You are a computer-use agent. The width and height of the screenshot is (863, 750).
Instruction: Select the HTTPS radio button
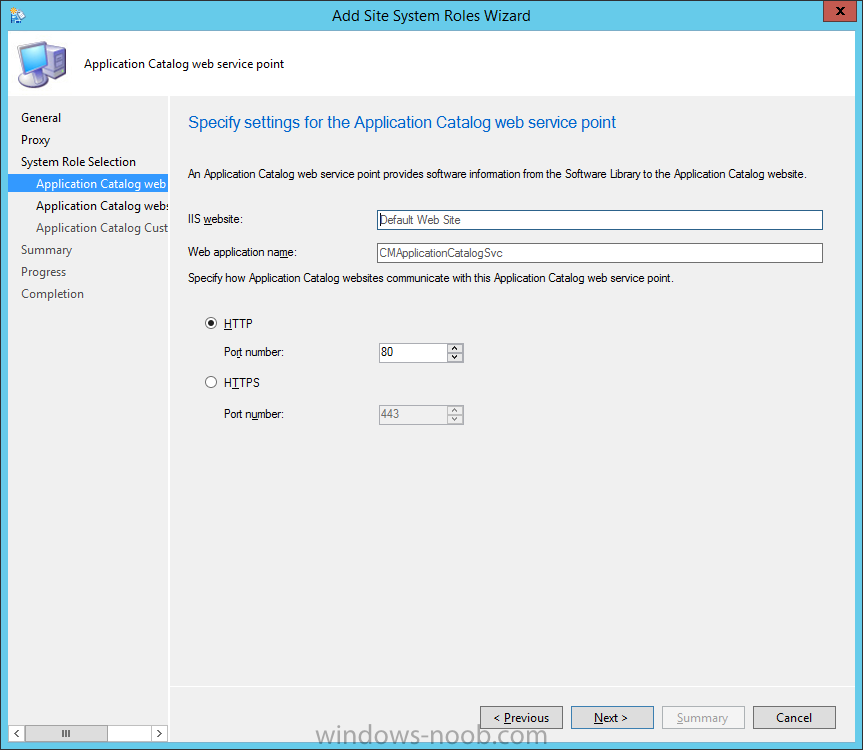click(211, 382)
